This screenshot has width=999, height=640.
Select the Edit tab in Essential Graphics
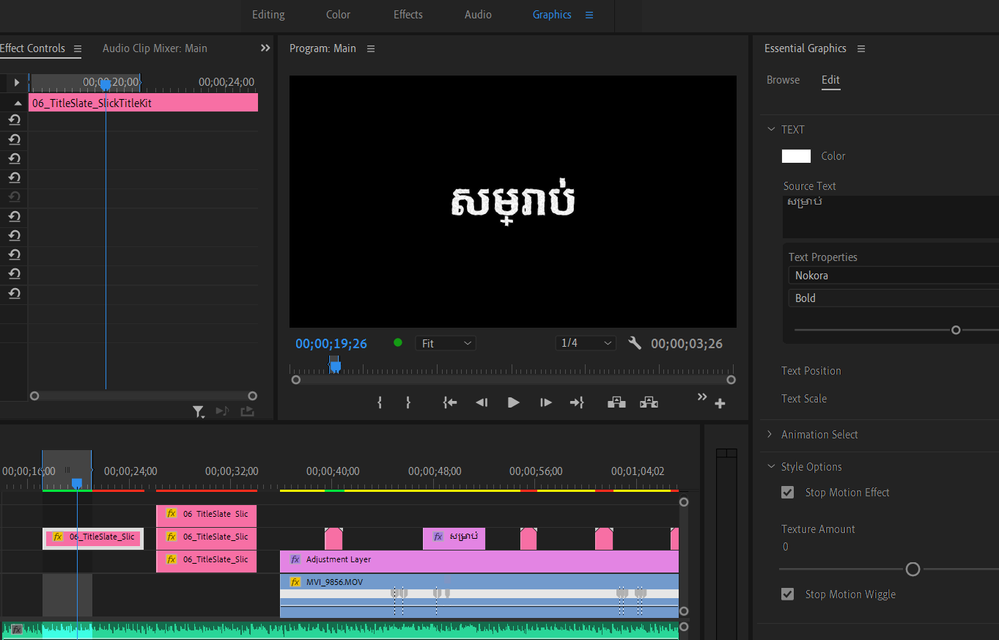[830, 80]
